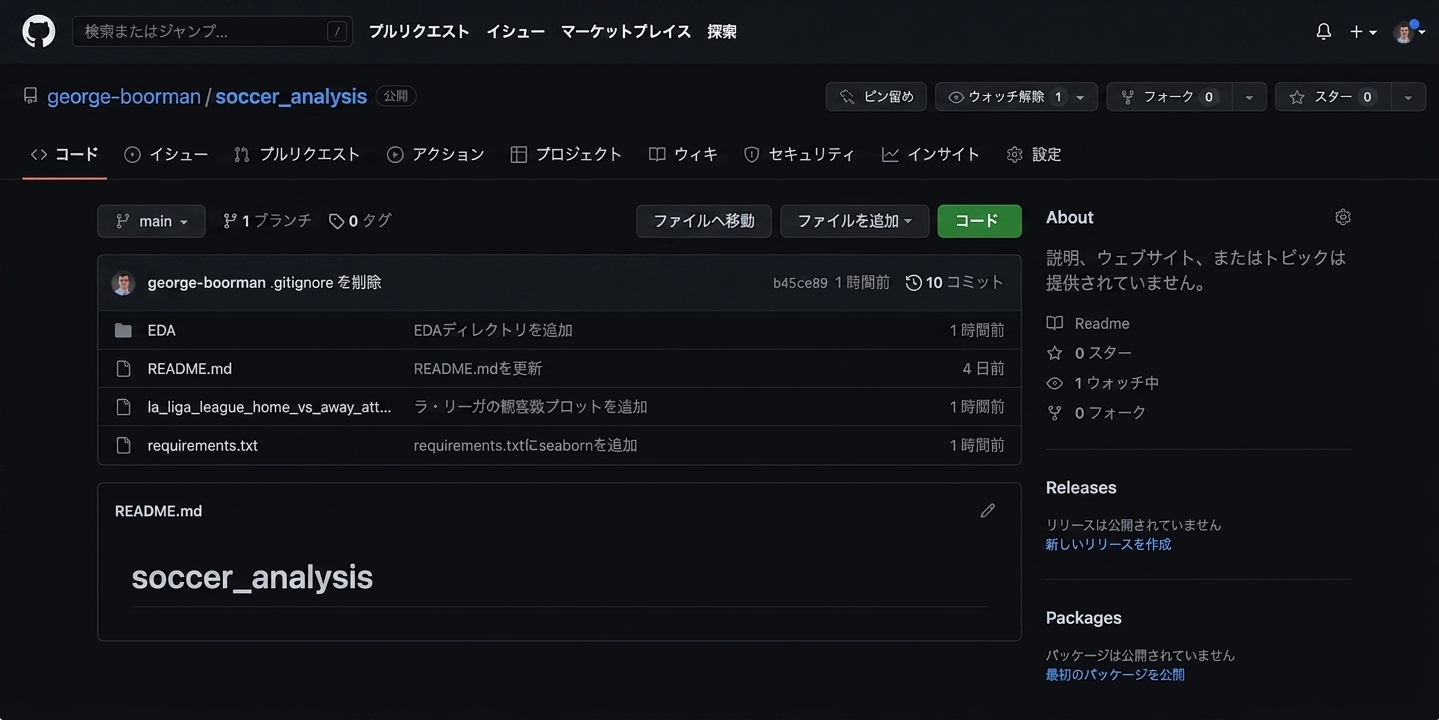Click the README.md file icon
The image size is (1439, 720).
click(123, 369)
